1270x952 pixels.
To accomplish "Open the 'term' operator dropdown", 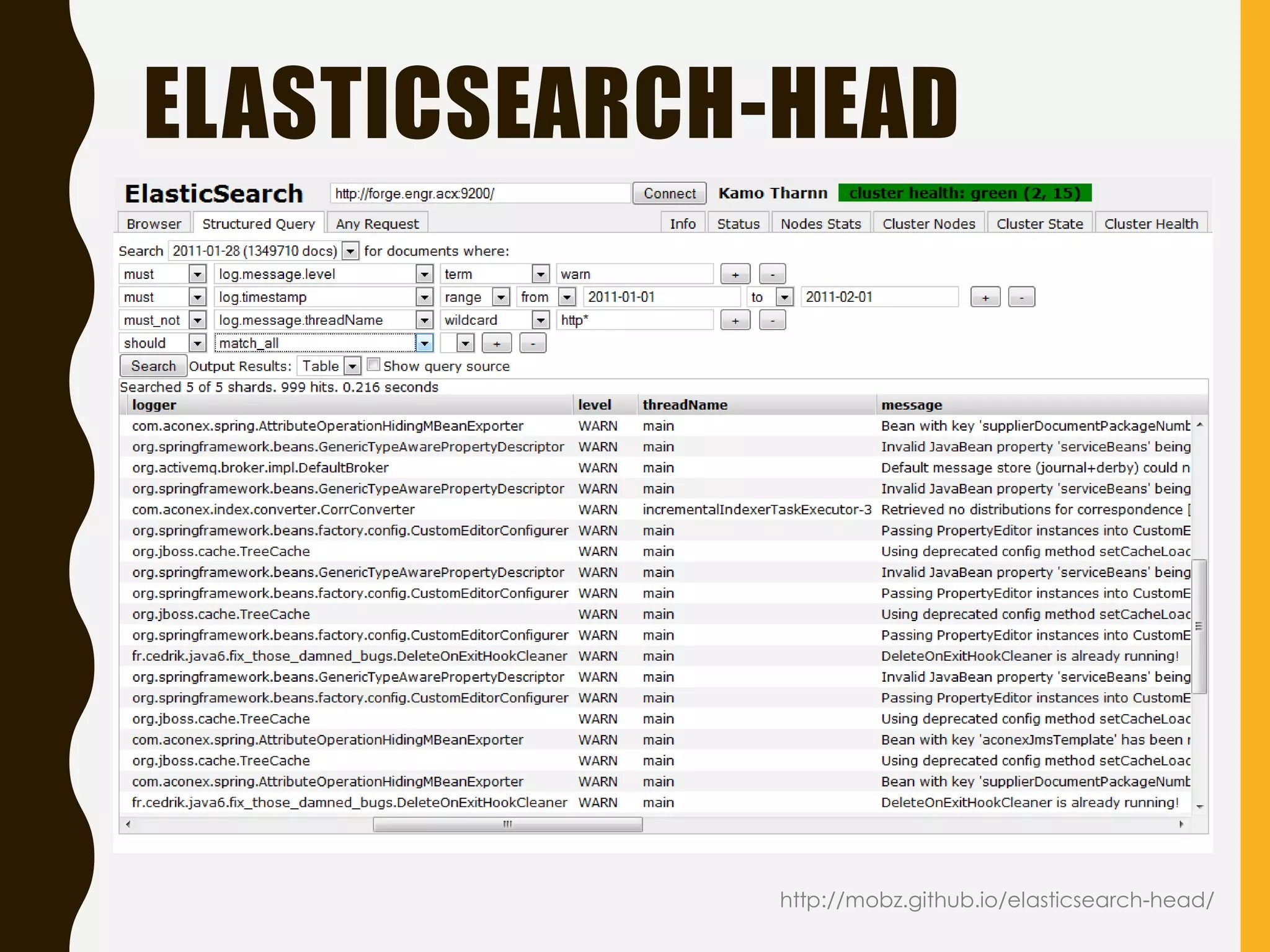I will click(x=541, y=274).
